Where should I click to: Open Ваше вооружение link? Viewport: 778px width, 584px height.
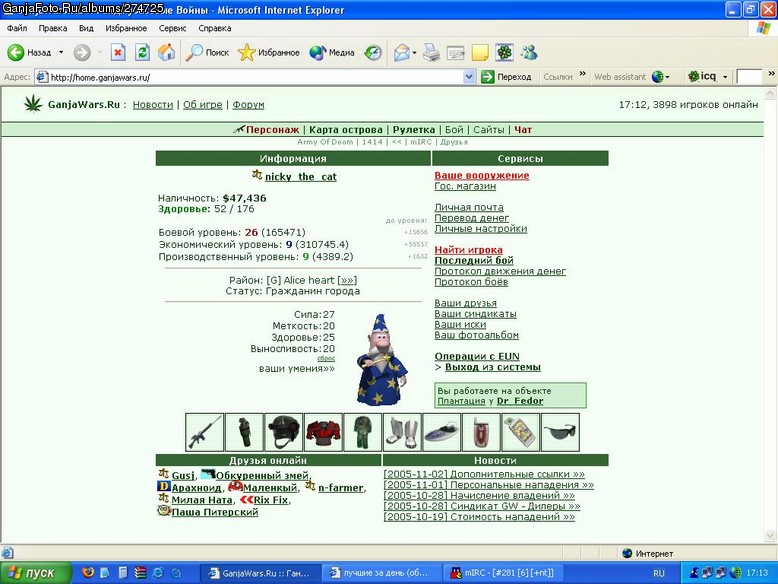point(482,175)
